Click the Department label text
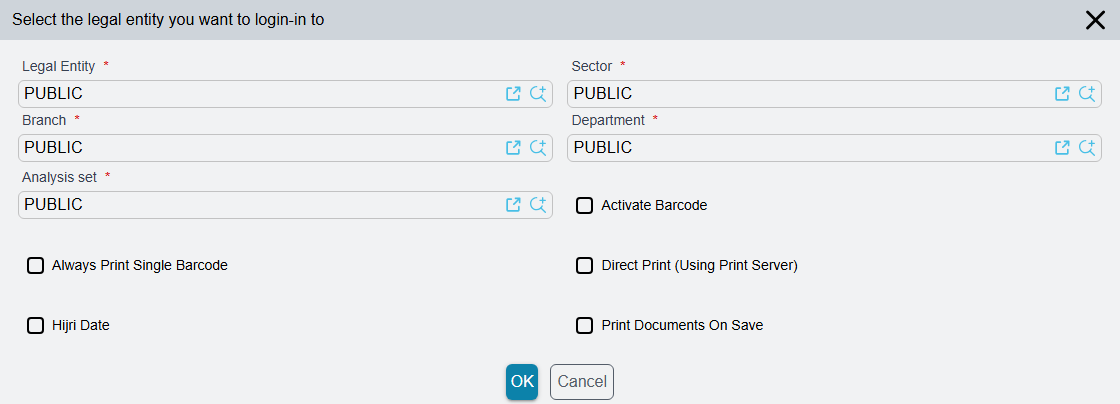 coord(609,120)
